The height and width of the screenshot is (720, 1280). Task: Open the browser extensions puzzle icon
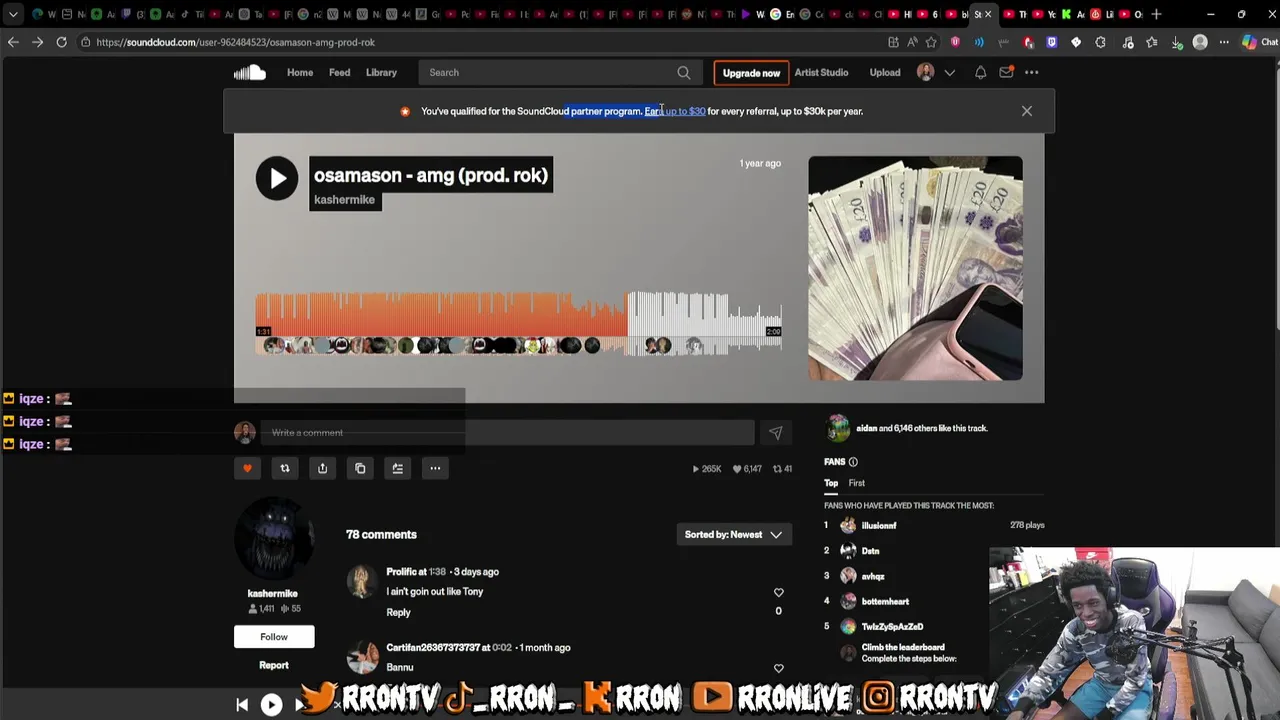click(x=1100, y=42)
